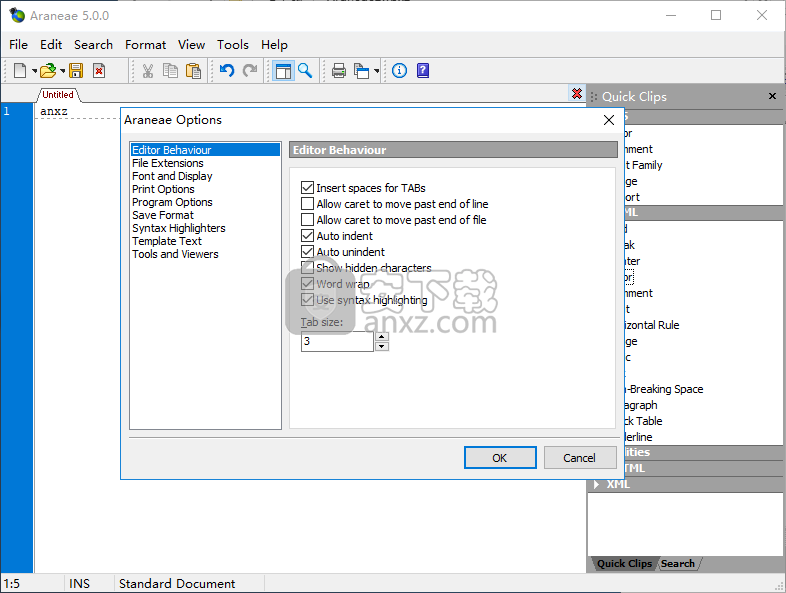
Task: Click the Paste clipboard icon
Action: coord(193,71)
